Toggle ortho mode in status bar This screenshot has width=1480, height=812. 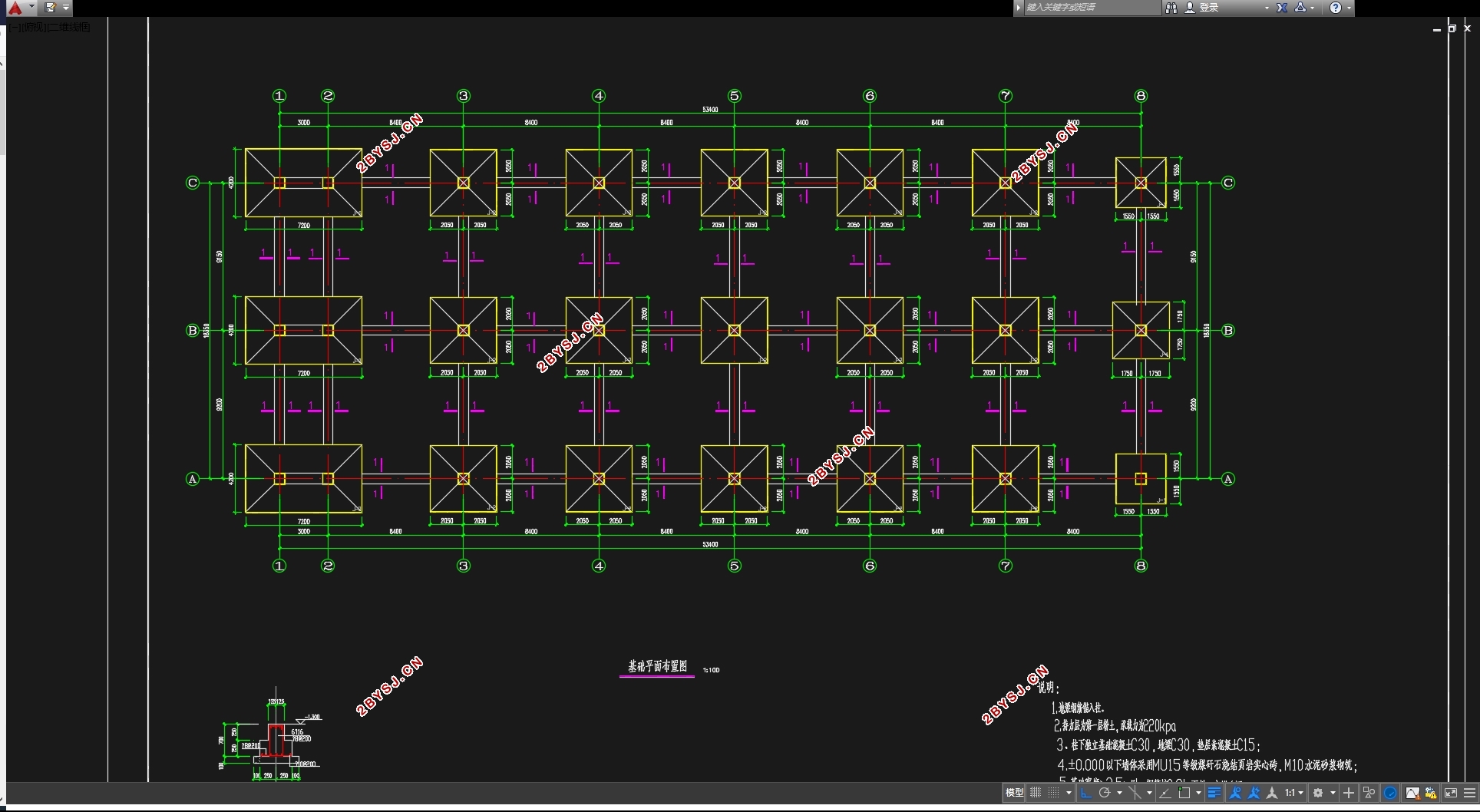coord(1086,793)
